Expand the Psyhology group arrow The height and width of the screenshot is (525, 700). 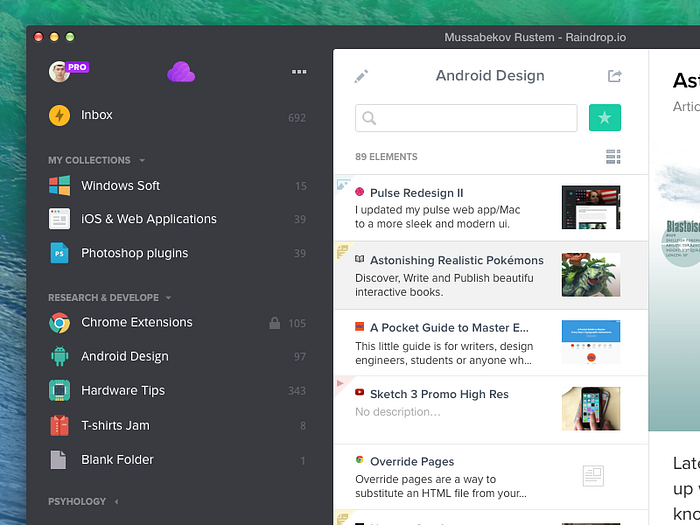pyautogui.click(x=117, y=502)
